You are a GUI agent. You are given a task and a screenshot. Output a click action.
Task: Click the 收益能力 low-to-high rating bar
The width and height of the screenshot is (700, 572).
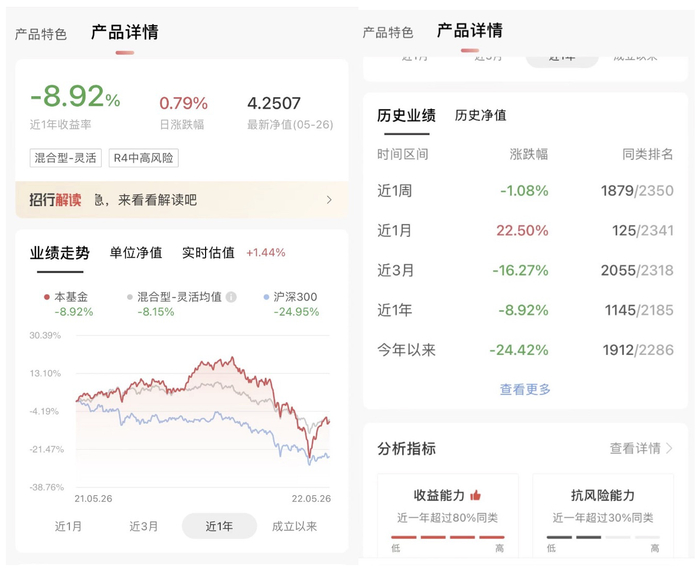(448, 538)
